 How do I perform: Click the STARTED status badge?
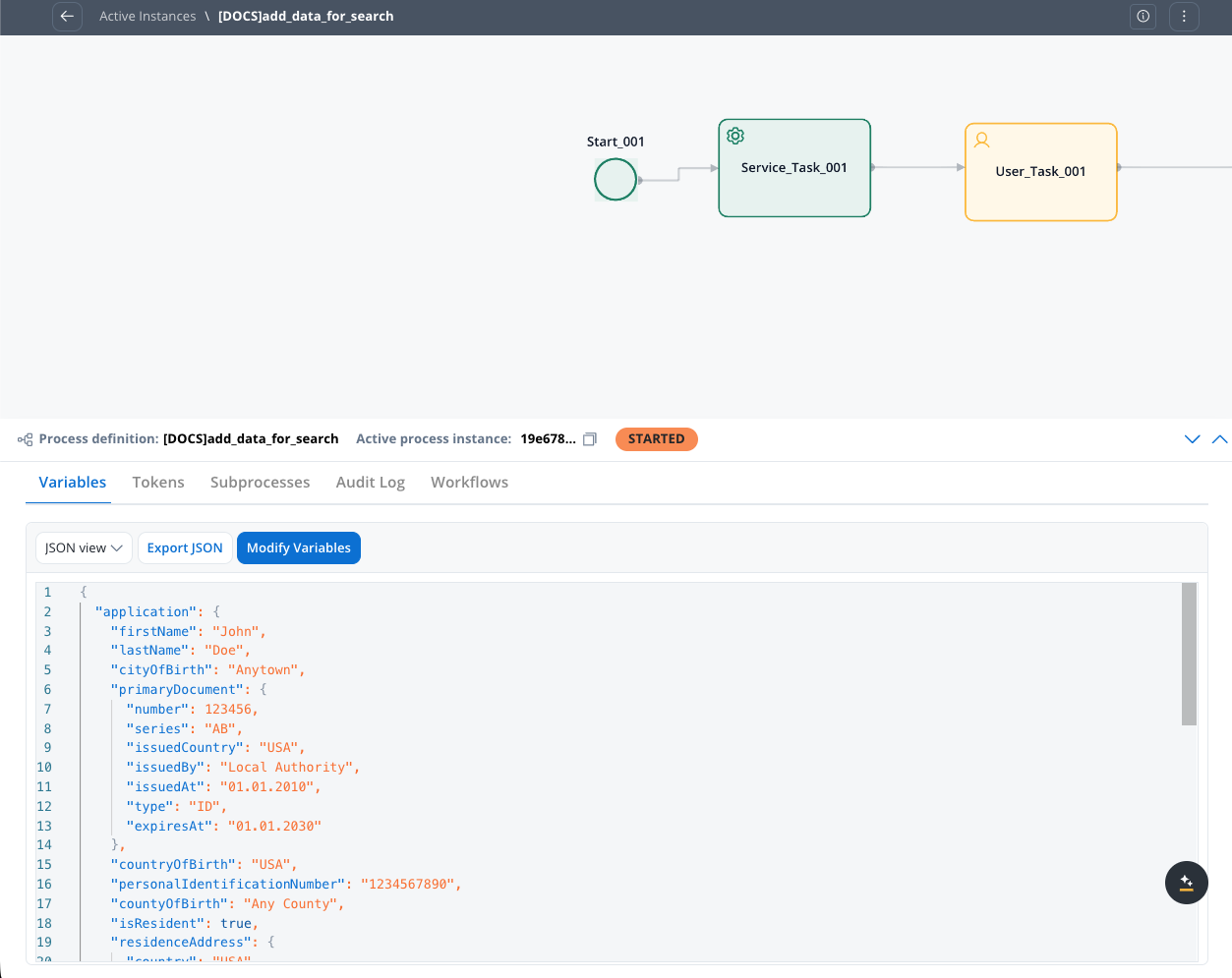tap(656, 439)
